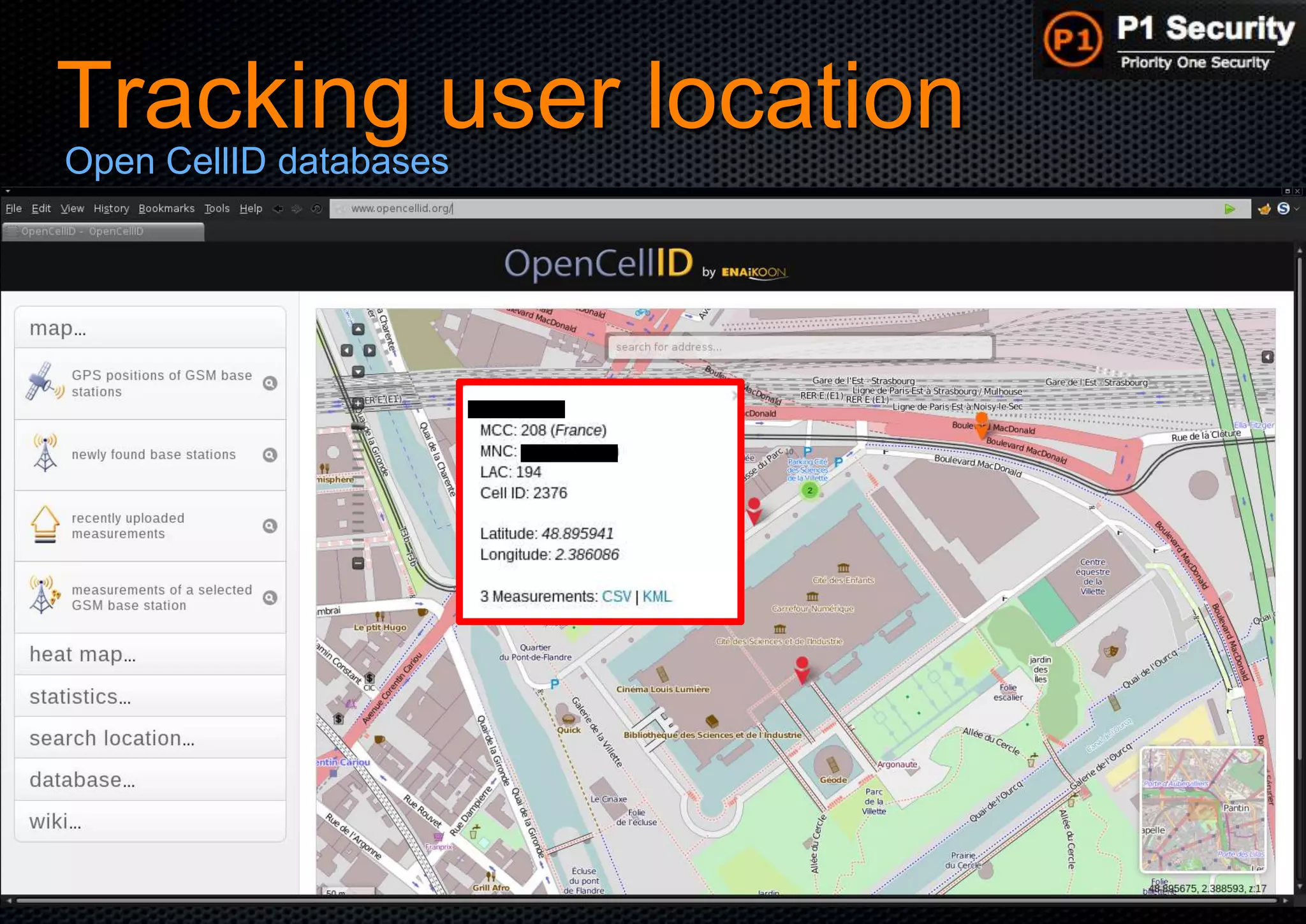The height and width of the screenshot is (924, 1306).
Task: Click the map zoom slider handle
Action: pos(358,427)
